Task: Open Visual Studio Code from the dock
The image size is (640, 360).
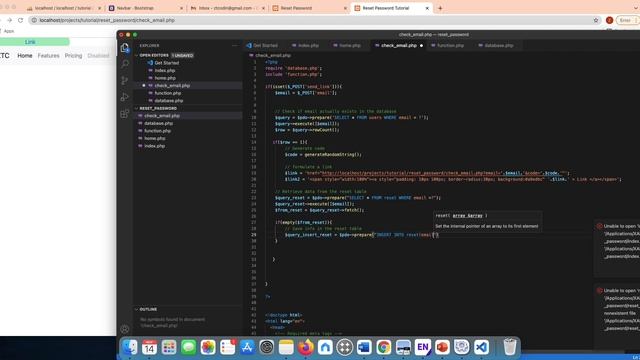Action: point(481,347)
